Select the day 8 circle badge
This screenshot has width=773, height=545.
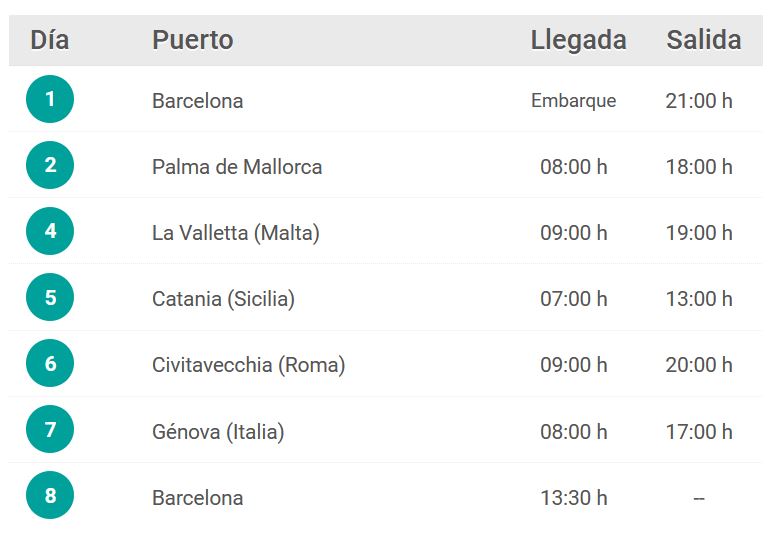click(50, 495)
